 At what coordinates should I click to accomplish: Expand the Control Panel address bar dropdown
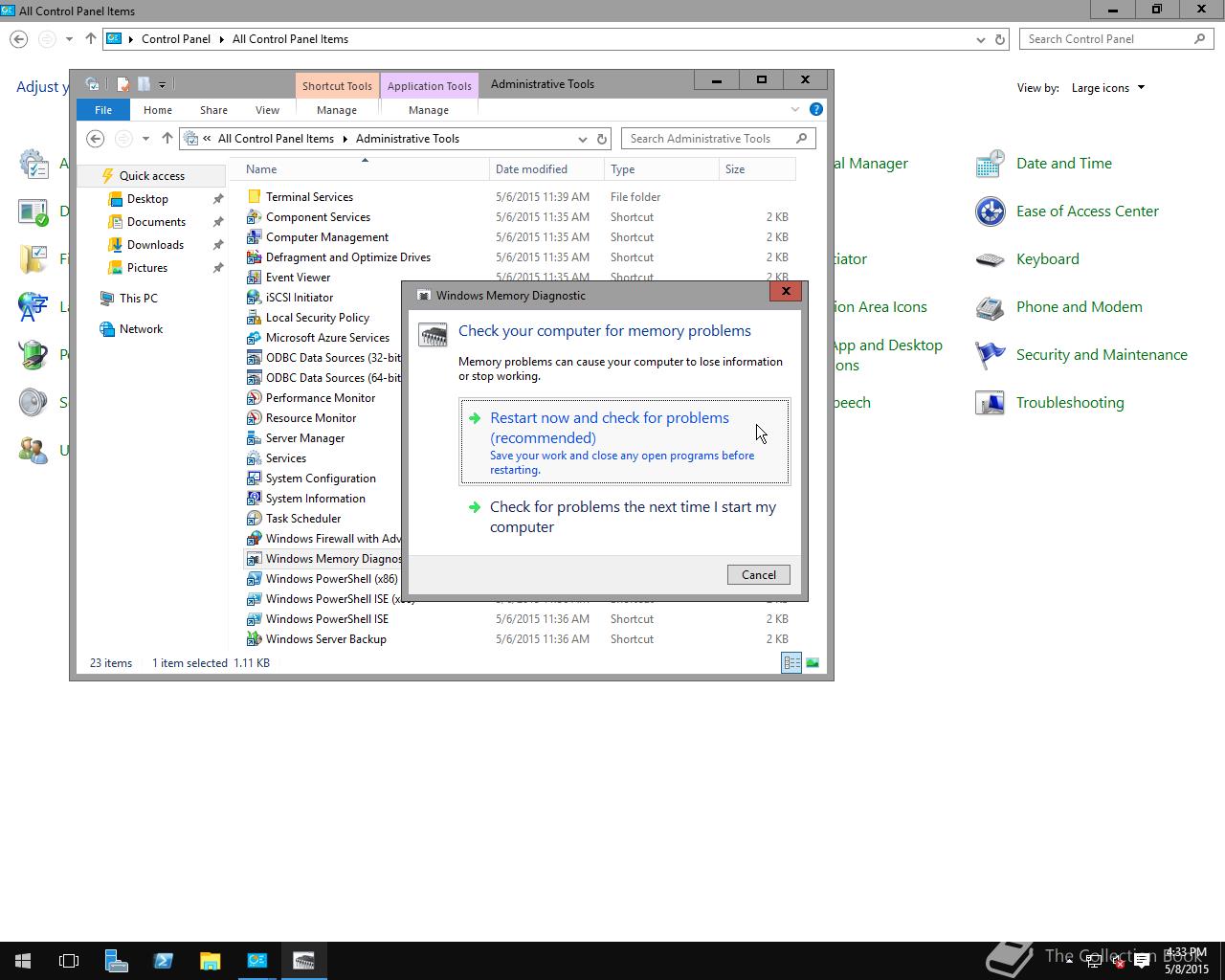tap(980, 39)
